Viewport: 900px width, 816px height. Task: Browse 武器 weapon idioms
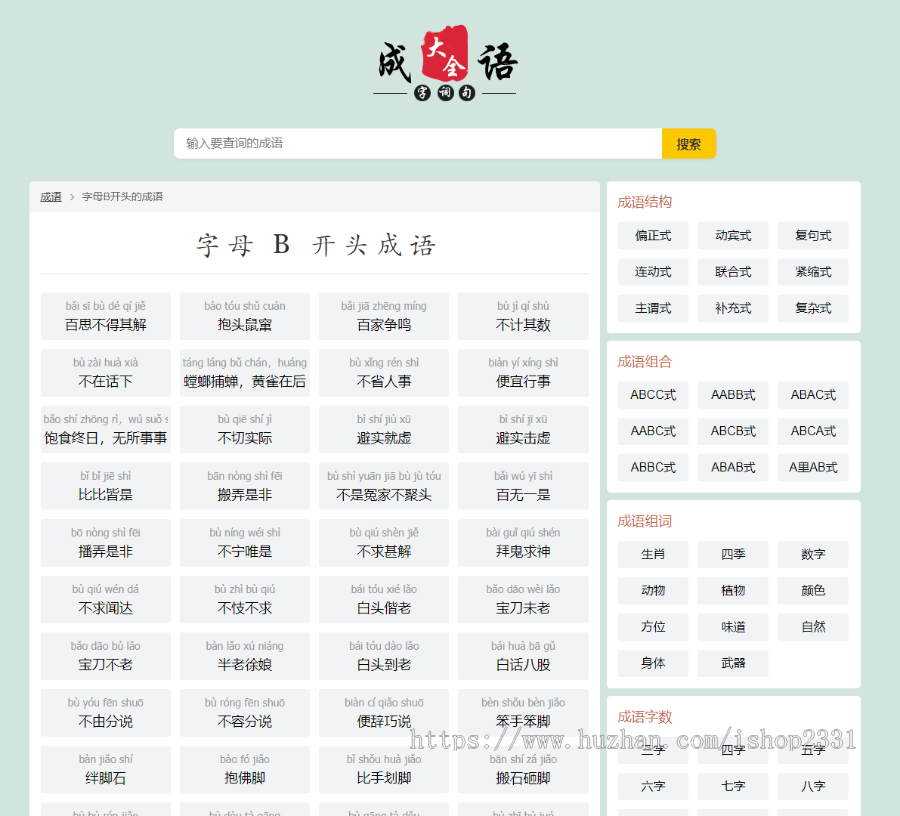point(733,663)
